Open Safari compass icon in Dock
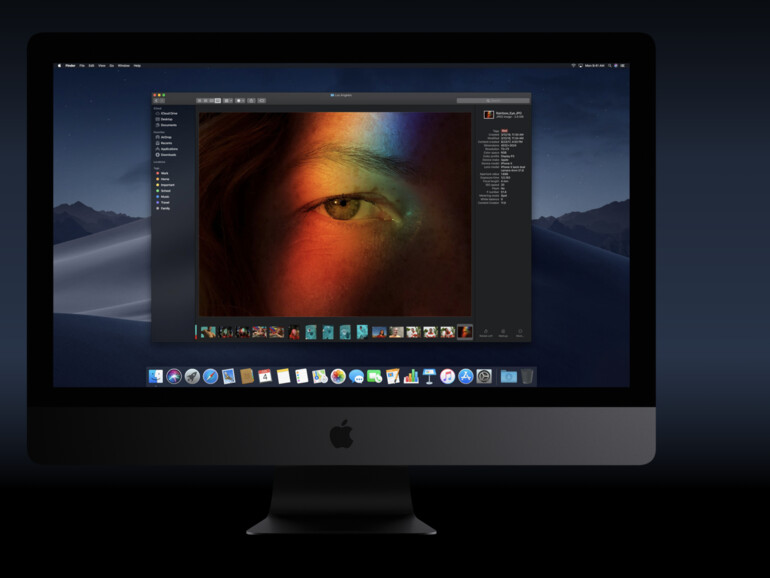This screenshot has height=578, width=770. click(x=211, y=377)
